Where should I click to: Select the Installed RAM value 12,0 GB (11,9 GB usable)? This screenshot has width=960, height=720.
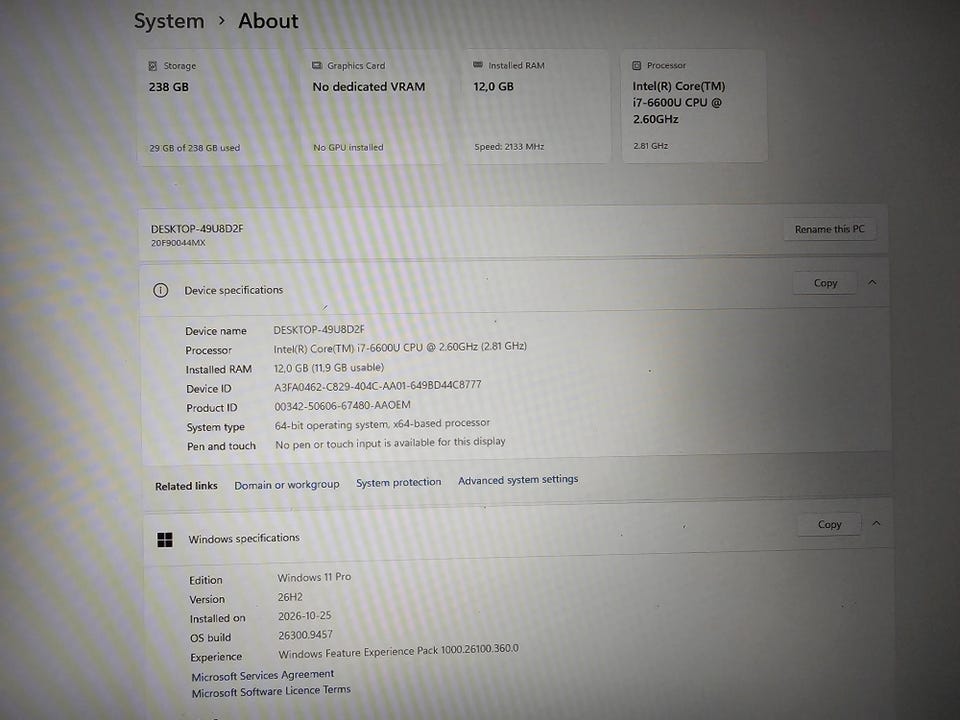(x=329, y=368)
